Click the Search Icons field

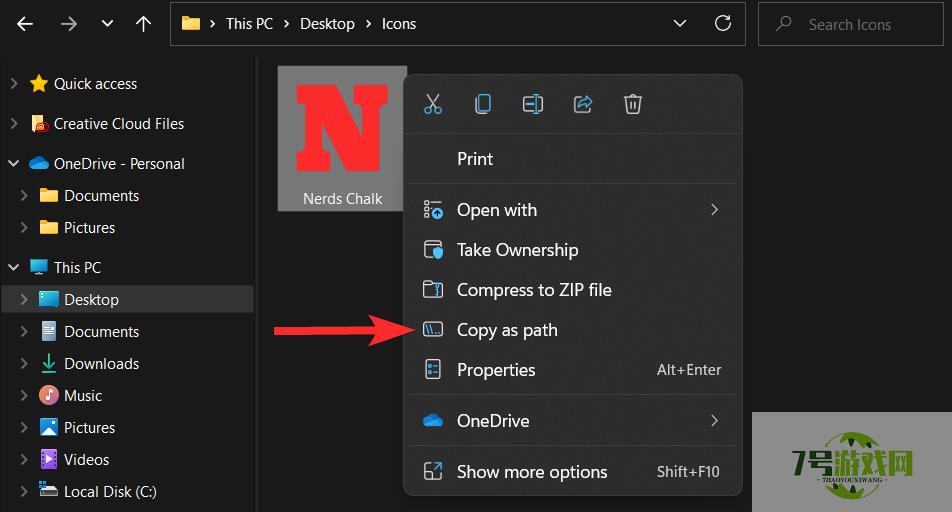coord(851,24)
